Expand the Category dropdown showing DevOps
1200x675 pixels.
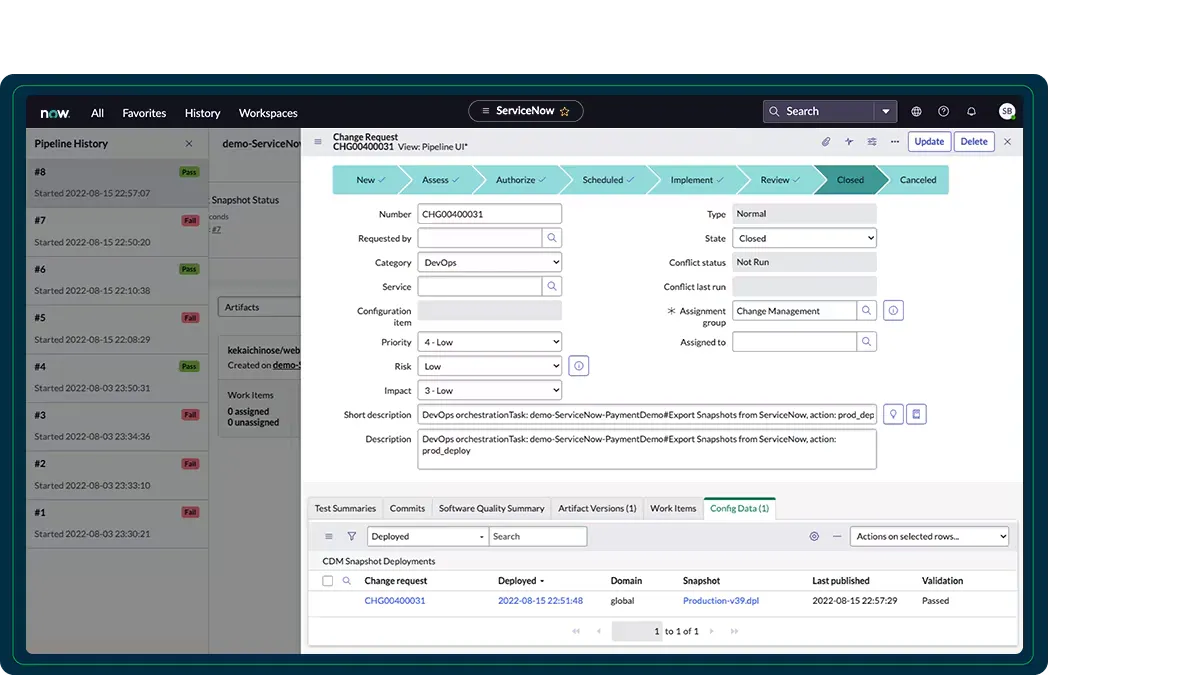pos(489,262)
